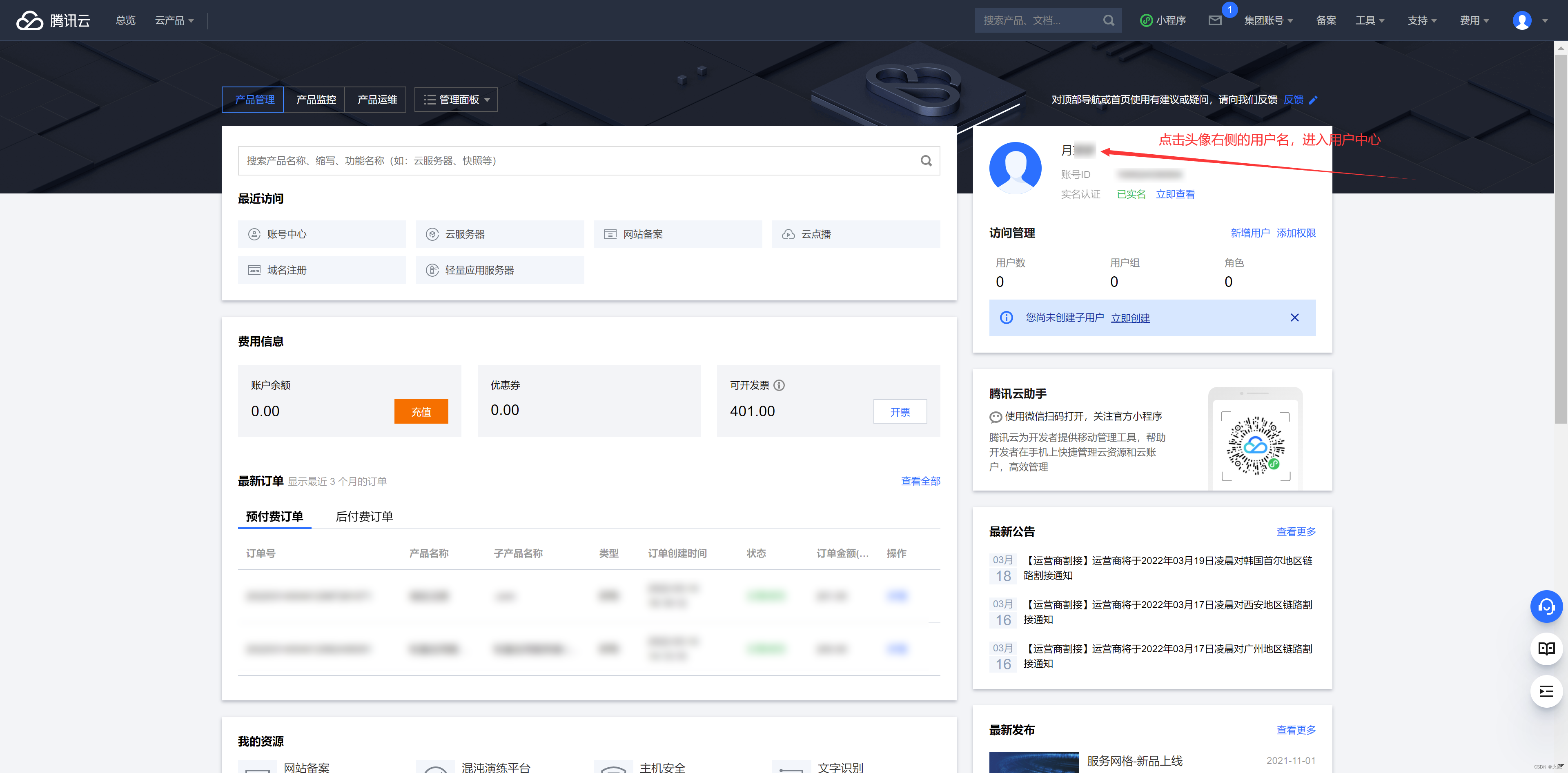Screen dimensions: 1568x773
Task: Expand the 集团账号 dropdown
Action: [x=1269, y=20]
